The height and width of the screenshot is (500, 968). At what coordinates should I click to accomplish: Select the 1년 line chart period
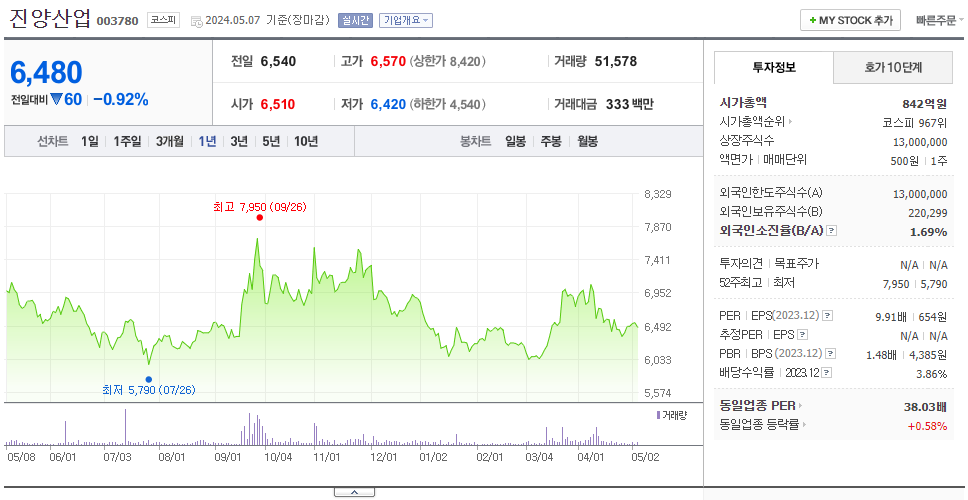[207, 141]
